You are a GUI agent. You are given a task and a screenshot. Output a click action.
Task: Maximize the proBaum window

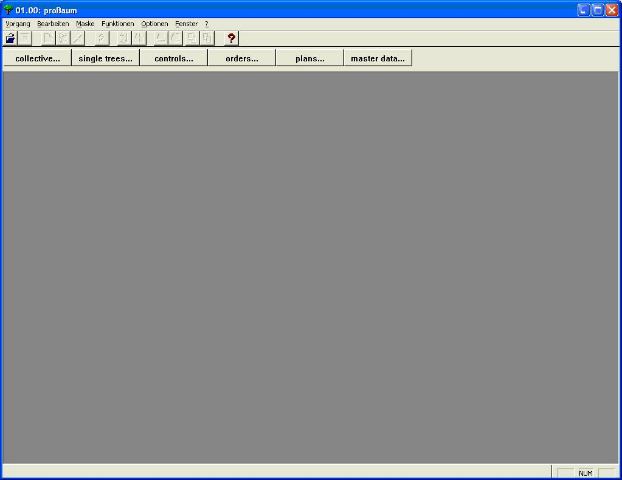(x=597, y=9)
